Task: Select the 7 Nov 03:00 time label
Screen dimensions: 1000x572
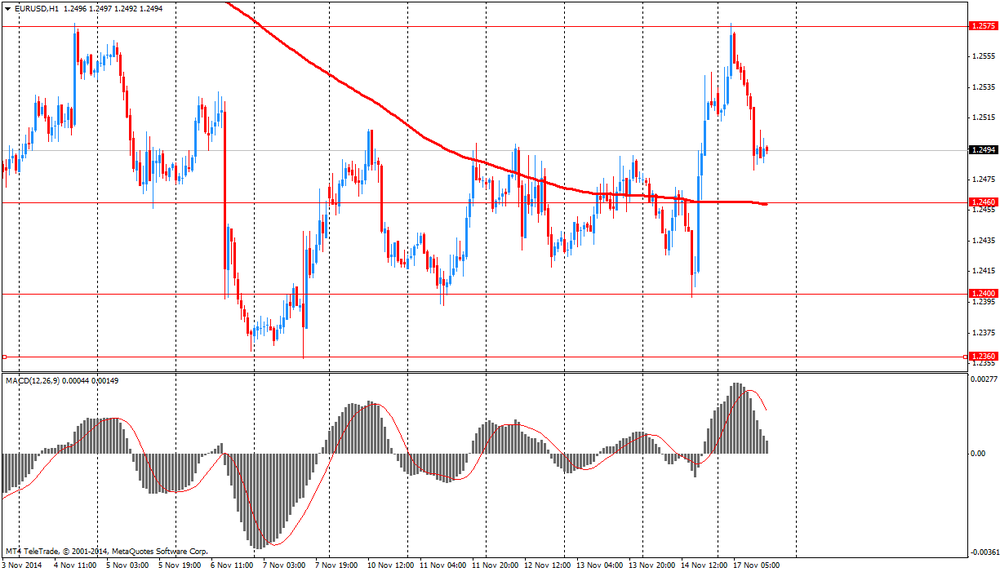Action: [x=284, y=565]
